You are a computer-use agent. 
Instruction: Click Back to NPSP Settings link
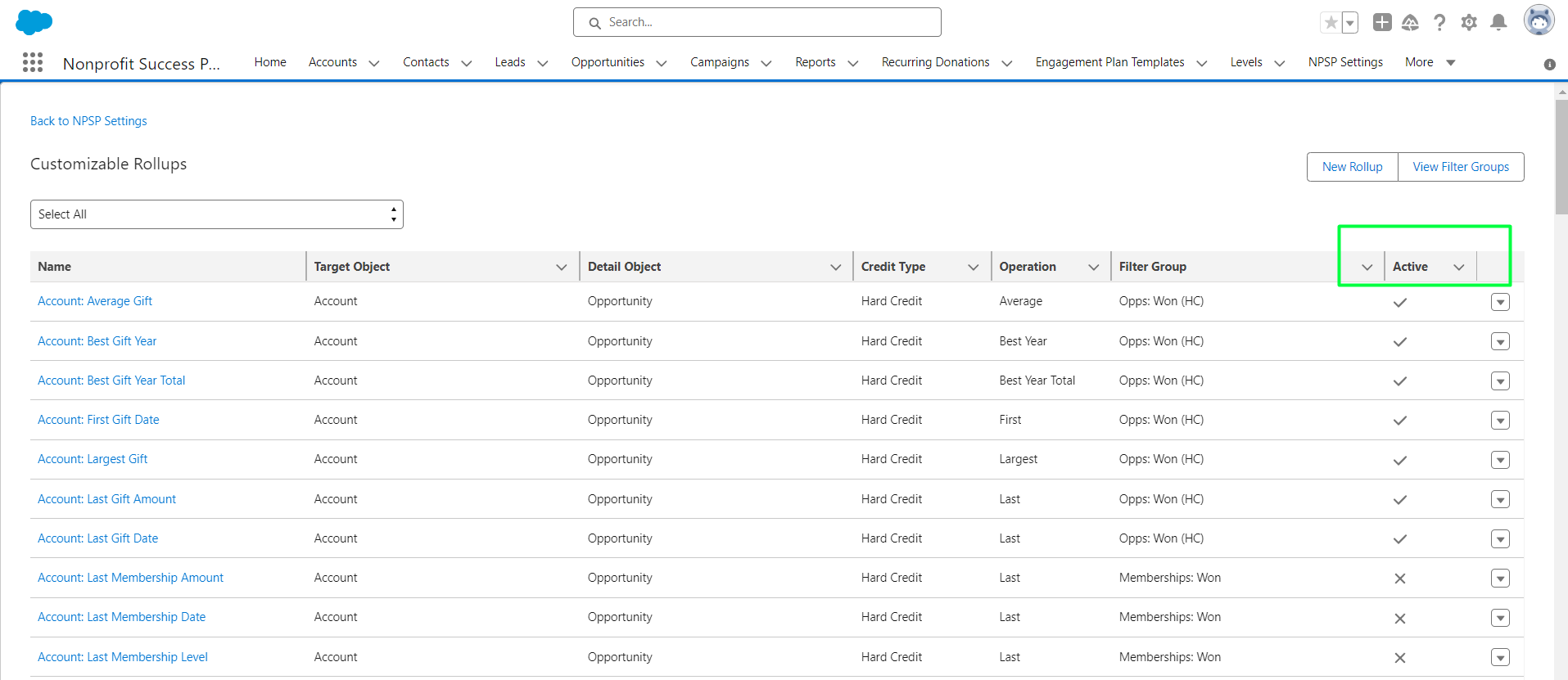88,121
